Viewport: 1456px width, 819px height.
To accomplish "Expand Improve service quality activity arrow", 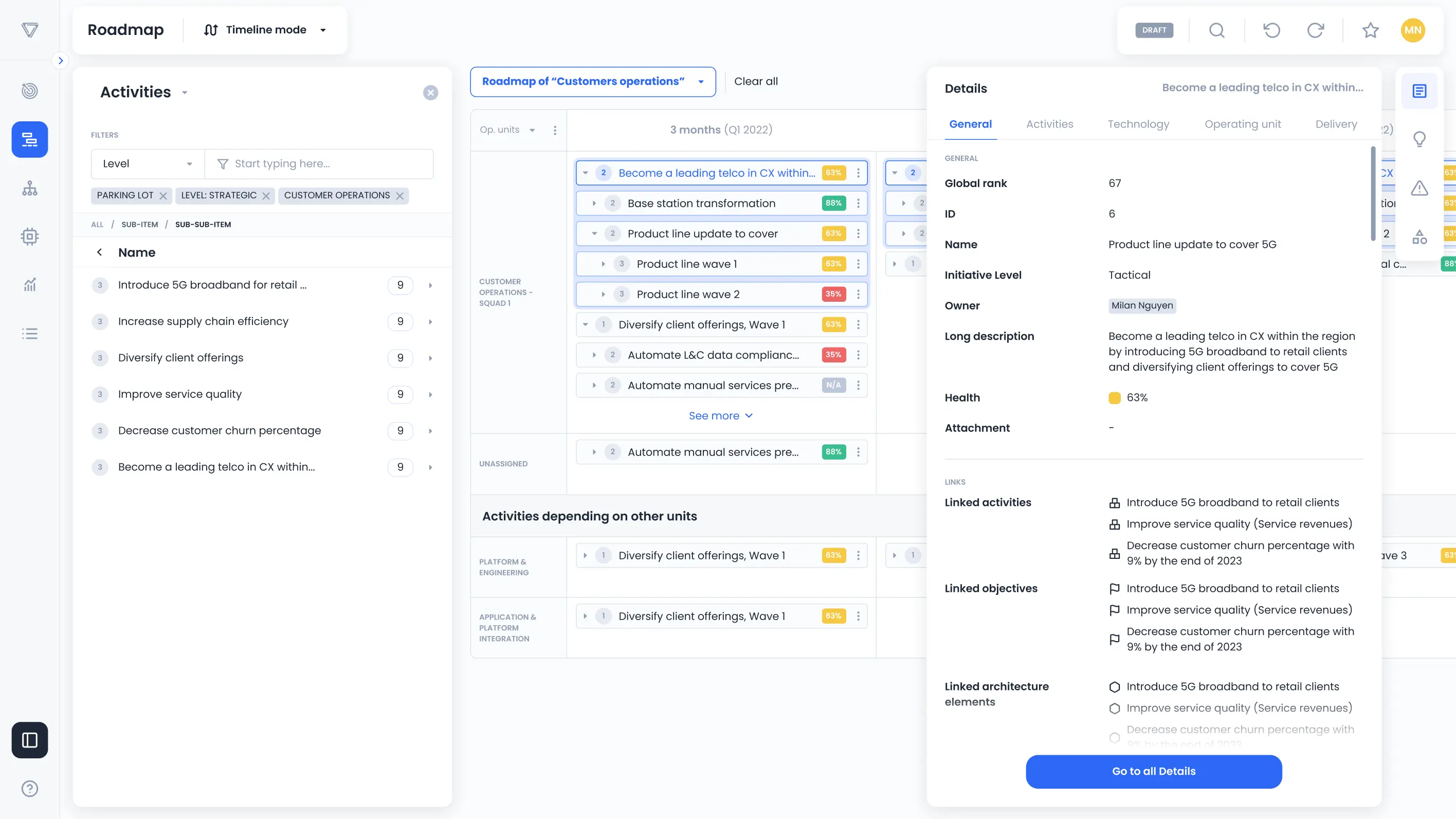I will pyautogui.click(x=430, y=394).
